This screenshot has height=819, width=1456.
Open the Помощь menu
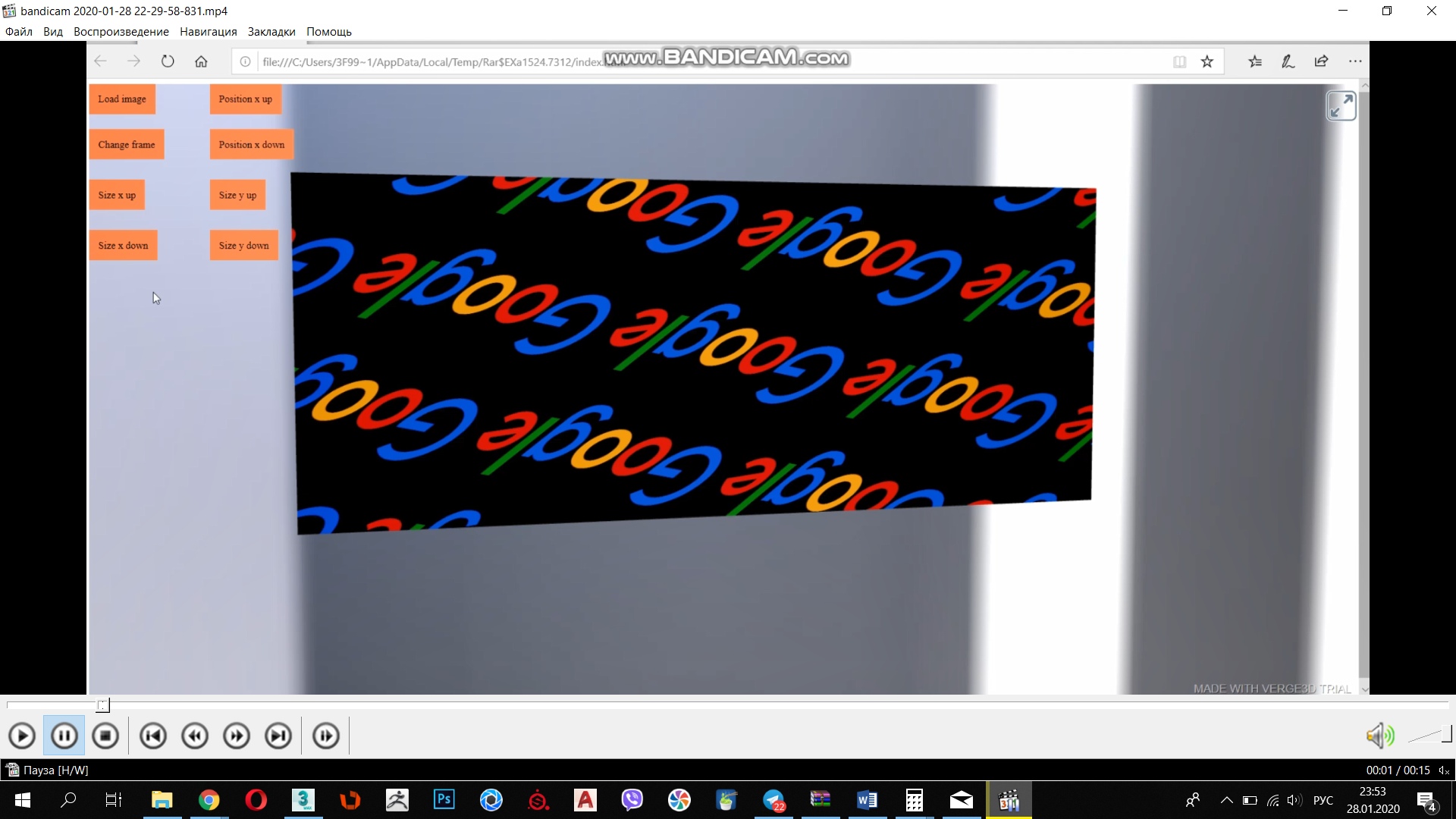(x=329, y=32)
